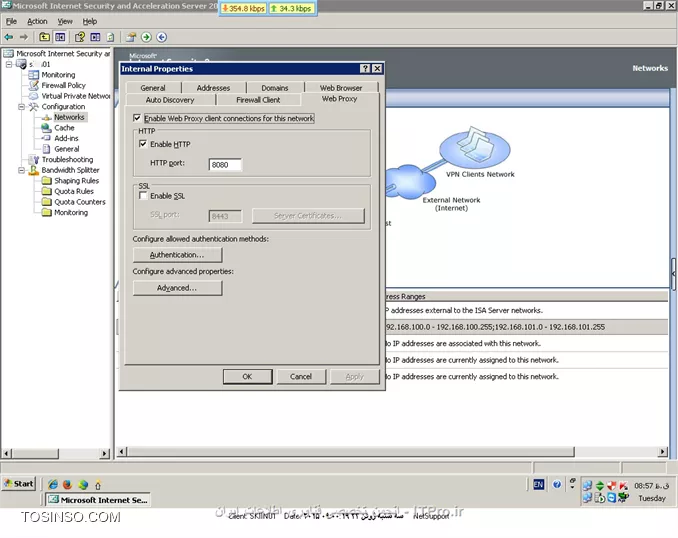This screenshot has height=538, width=678.
Task: Switch to the Addresses tab
Action: [x=214, y=88]
